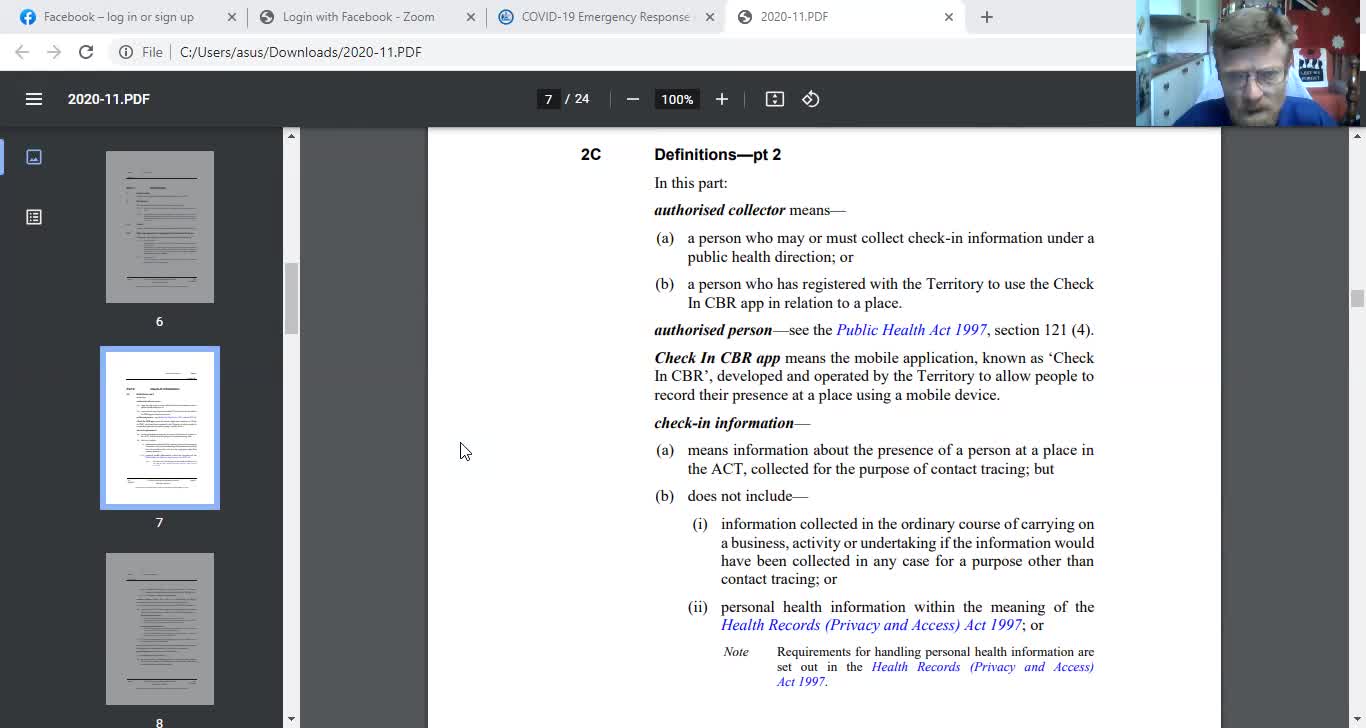Click the thumbnail panel scroll down arrow

pos(292,719)
